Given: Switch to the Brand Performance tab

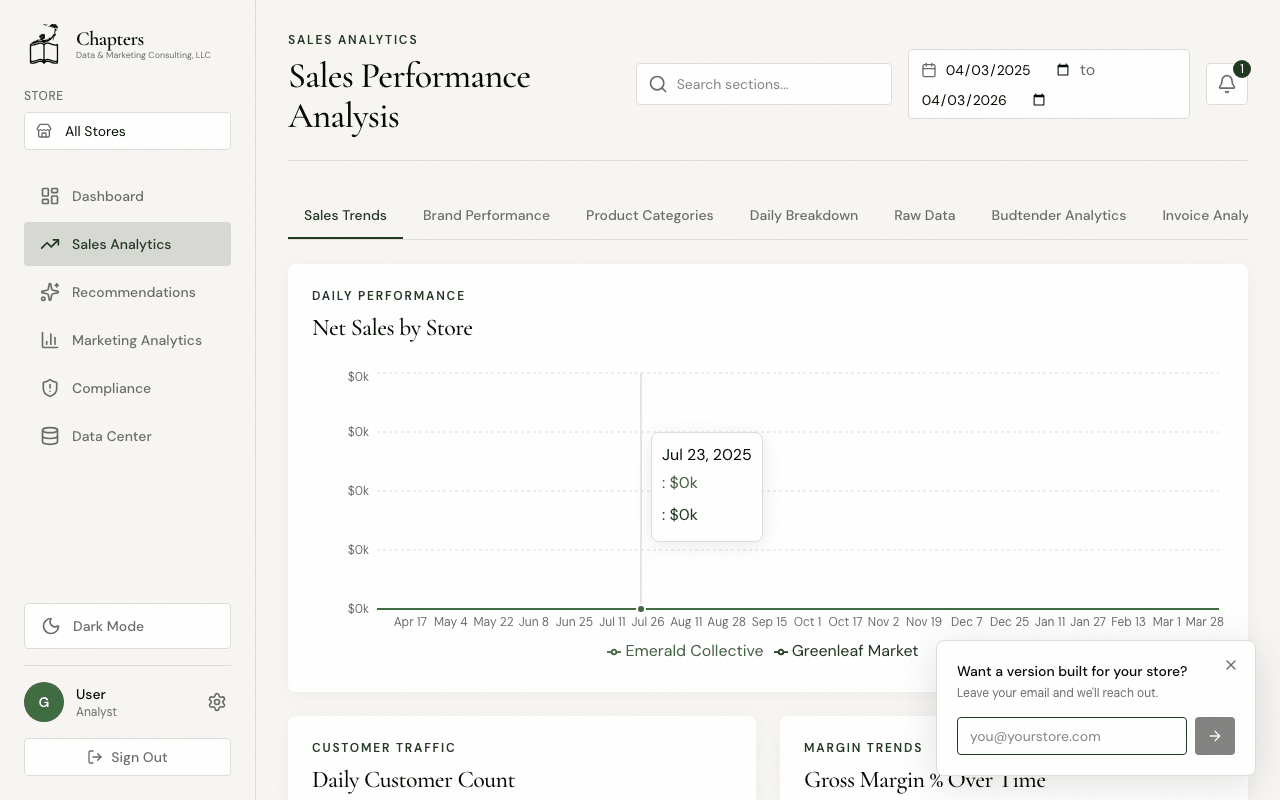Looking at the screenshot, I should (486, 215).
